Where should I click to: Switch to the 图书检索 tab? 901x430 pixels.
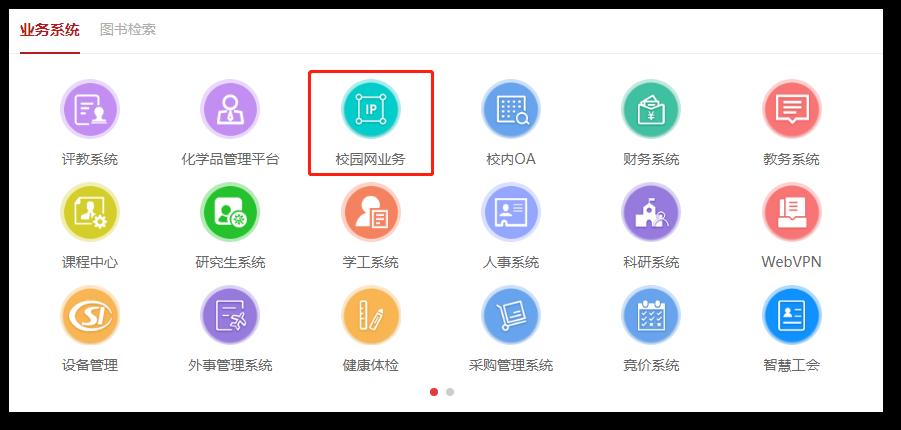(x=128, y=29)
